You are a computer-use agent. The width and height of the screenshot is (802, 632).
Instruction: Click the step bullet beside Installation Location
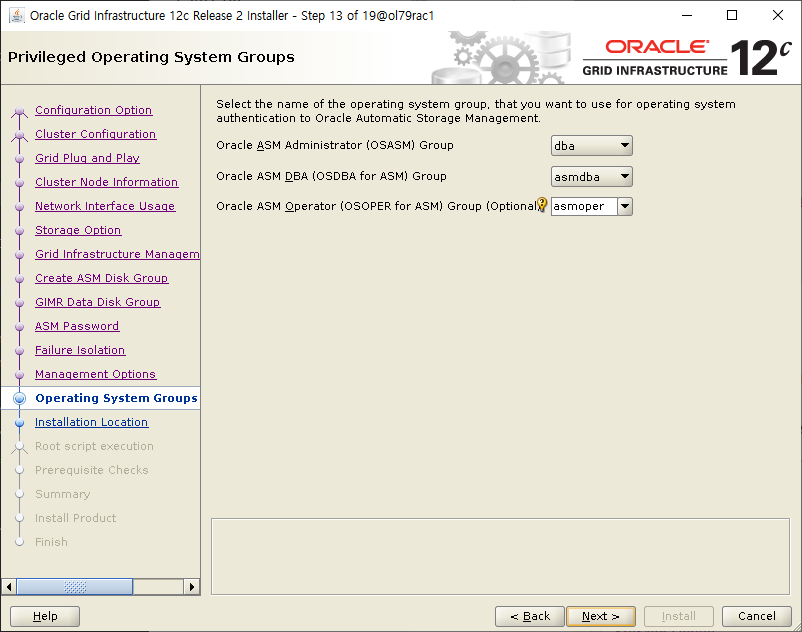tap(19, 423)
